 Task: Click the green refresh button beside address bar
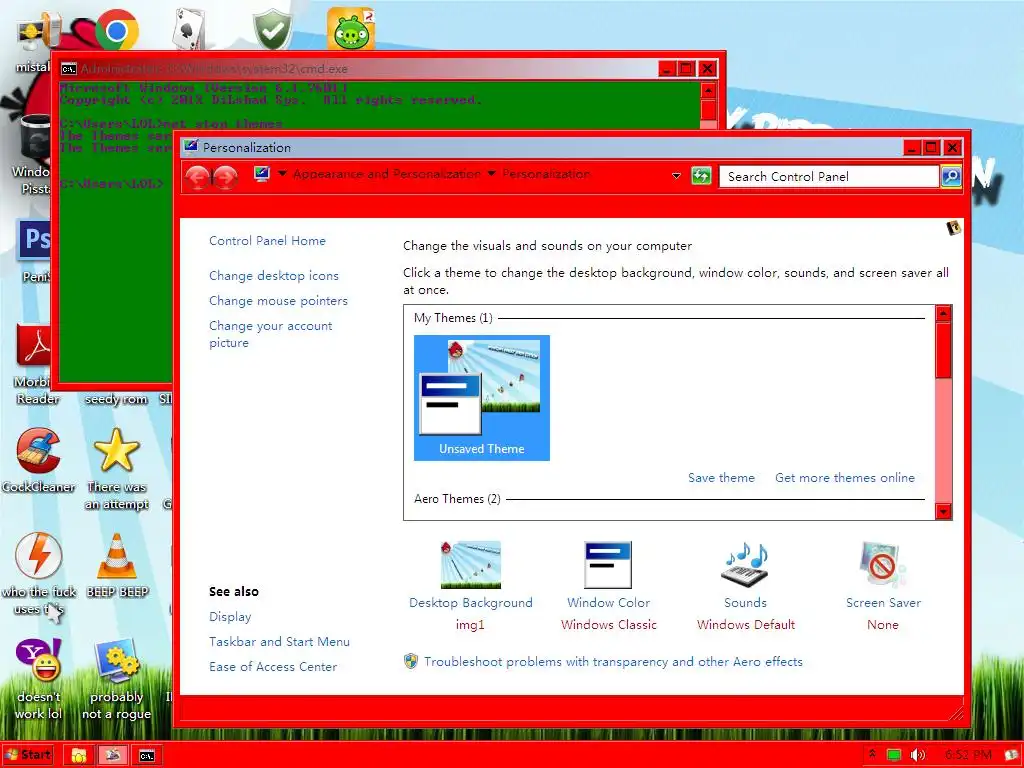click(701, 176)
